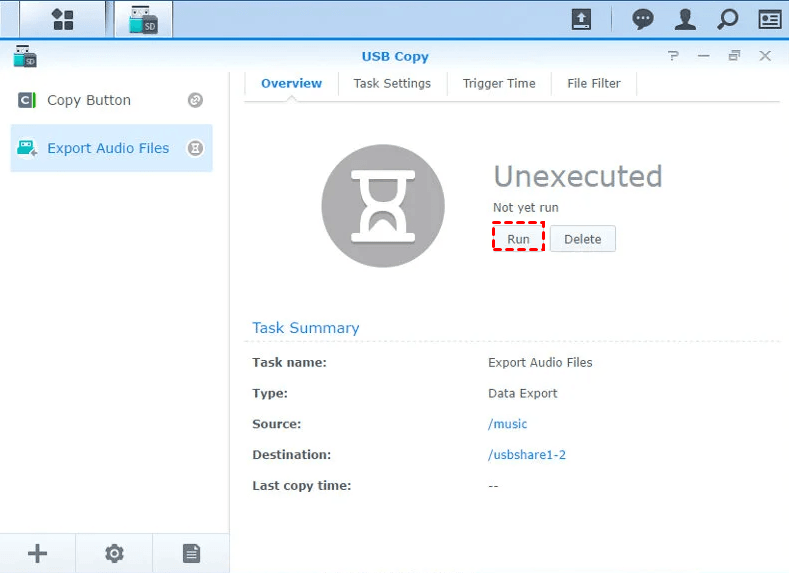Select the Copy Button task
This screenshot has width=789, height=573.
click(x=89, y=100)
